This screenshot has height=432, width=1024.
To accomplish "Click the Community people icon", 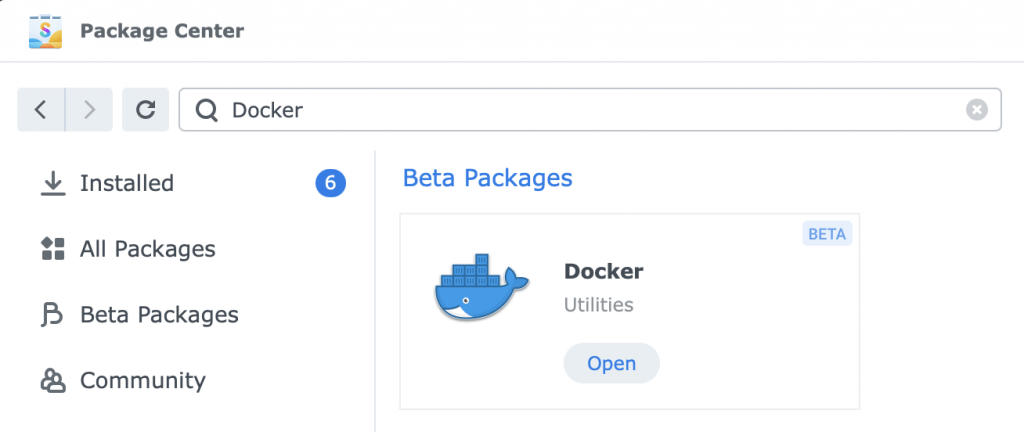I will tap(52, 381).
